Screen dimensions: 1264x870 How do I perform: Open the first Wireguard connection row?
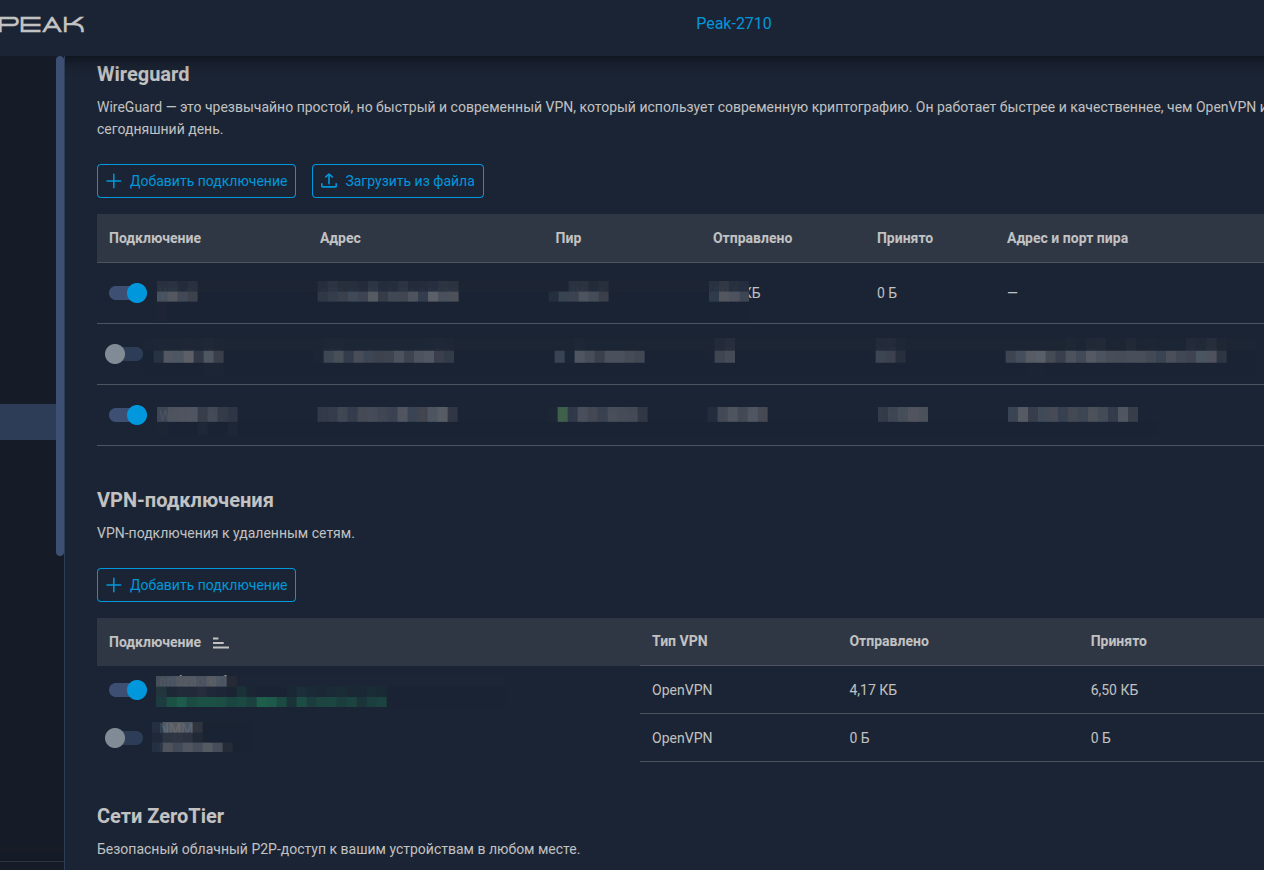pos(680,293)
